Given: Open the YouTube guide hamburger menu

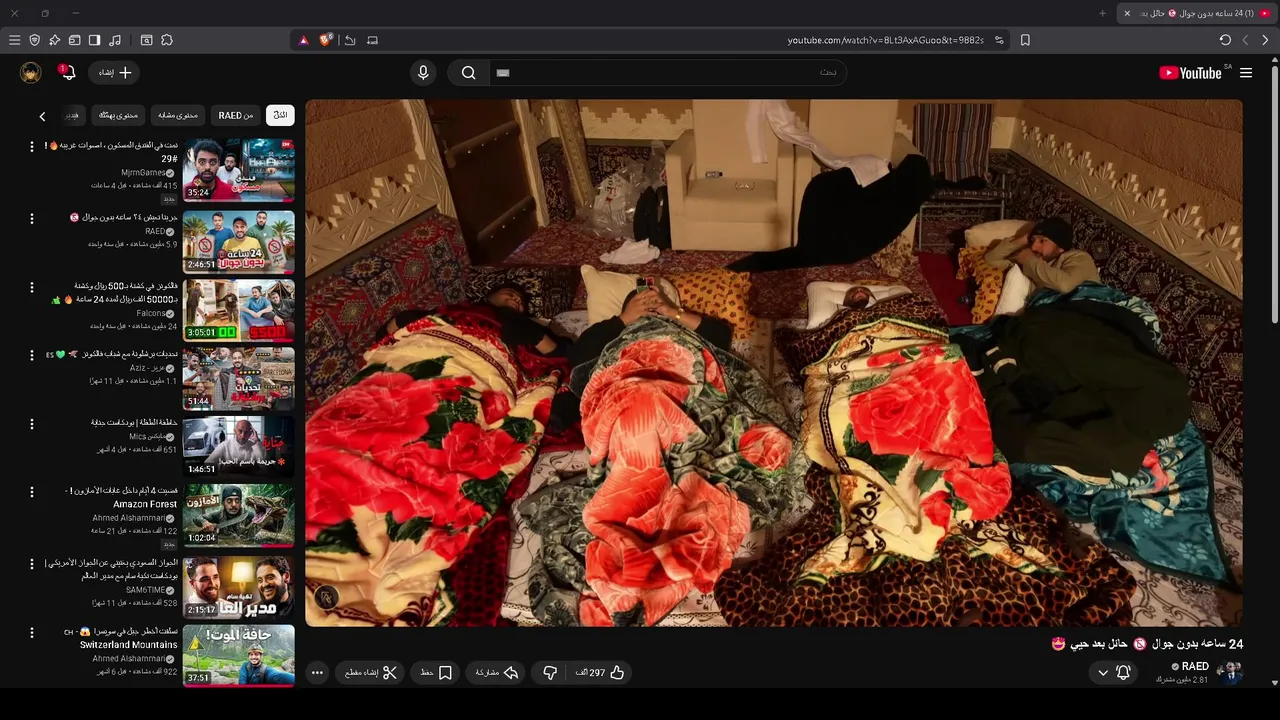Looking at the screenshot, I should click(x=1246, y=73).
